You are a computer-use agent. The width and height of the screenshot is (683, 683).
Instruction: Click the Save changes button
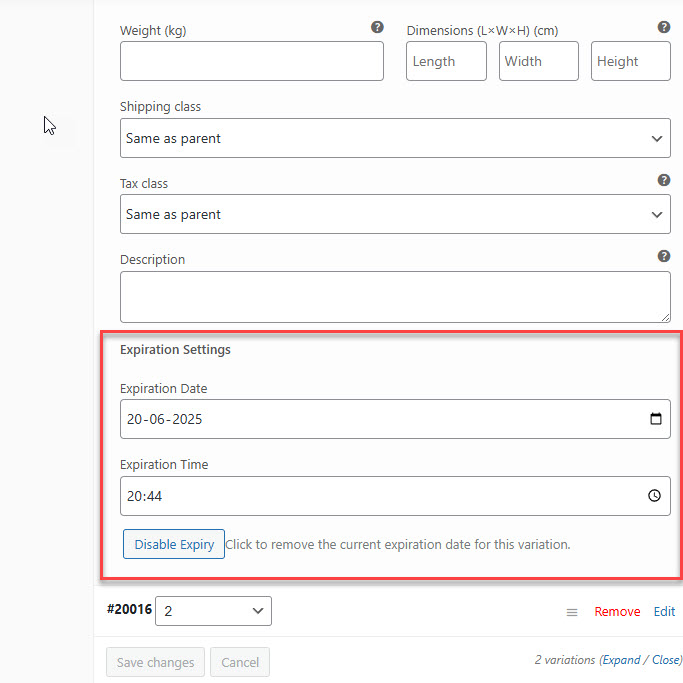155,662
